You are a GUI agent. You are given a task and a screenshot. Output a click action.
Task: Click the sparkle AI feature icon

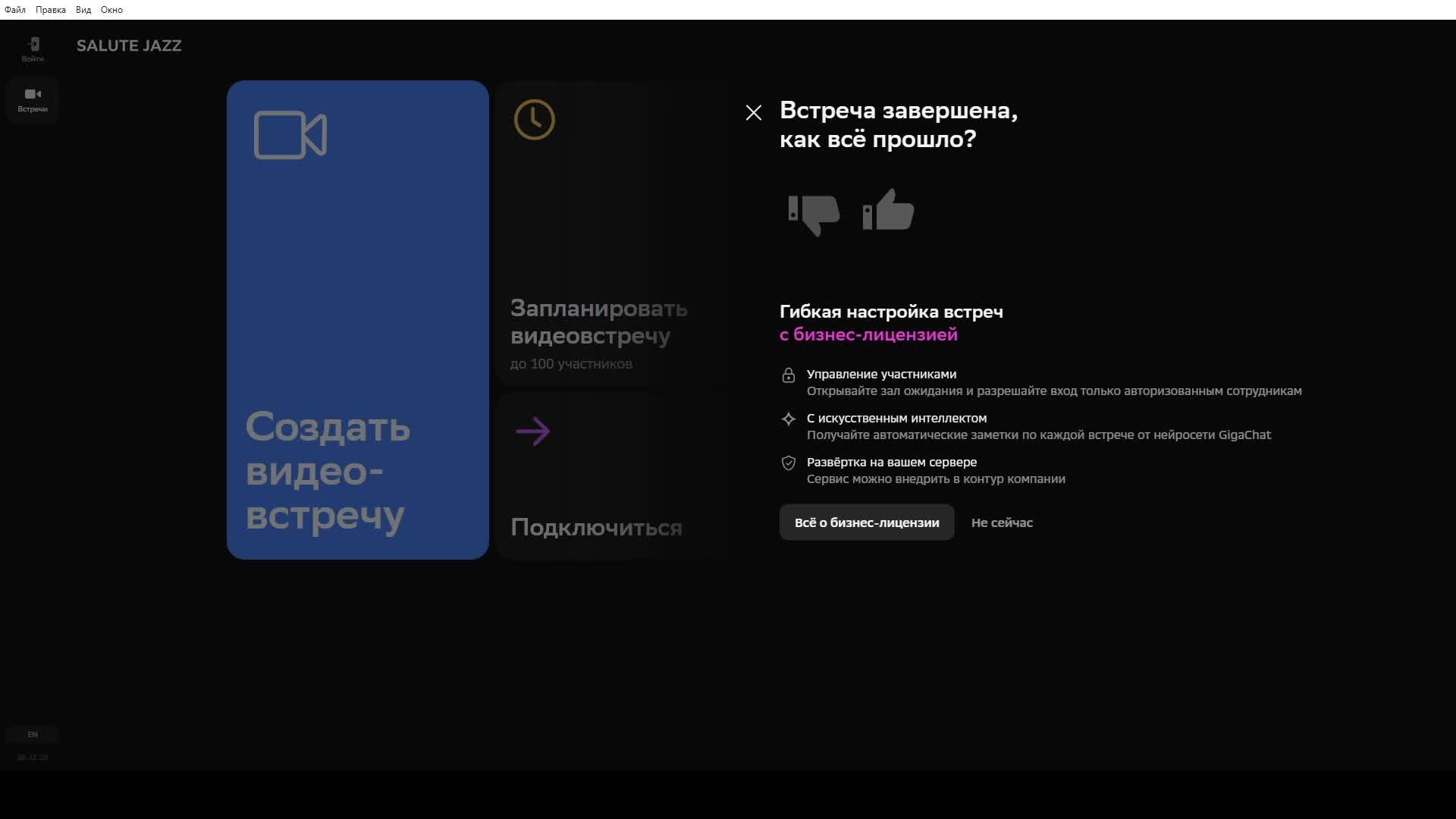point(789,419)
